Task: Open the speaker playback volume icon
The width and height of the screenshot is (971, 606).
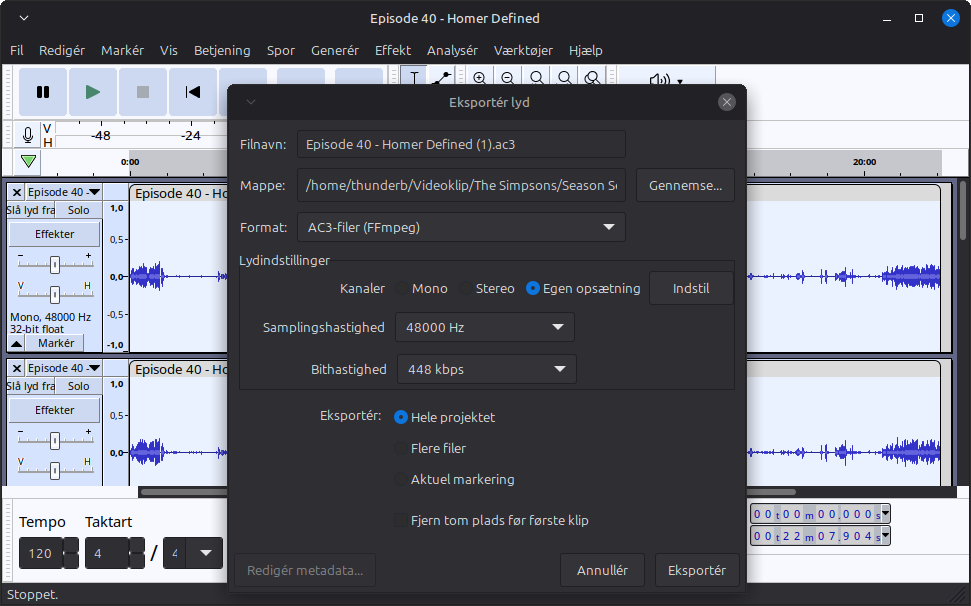Action: click(x=659, y=81)
